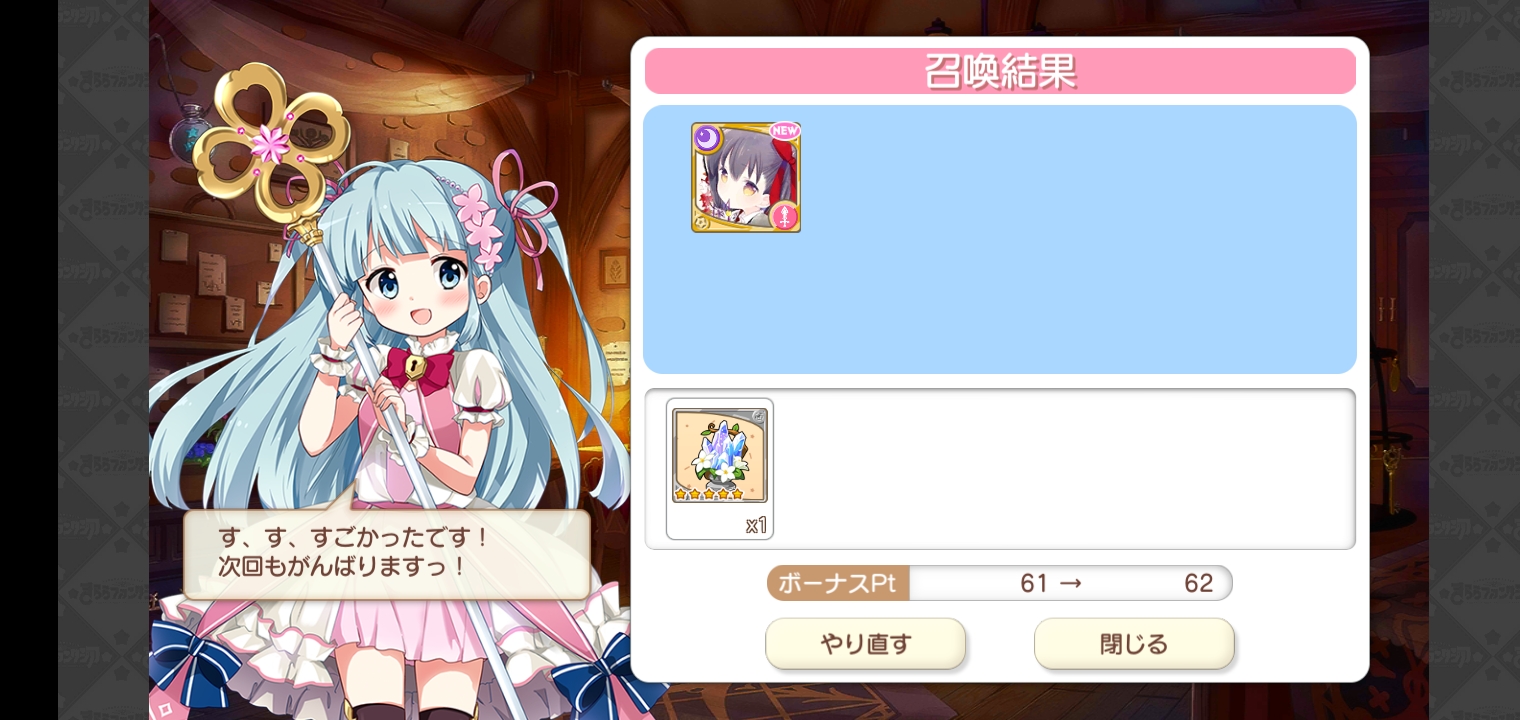Tap the pink sword role icon on the card
1520x720 pixels.
pos(785,216)
